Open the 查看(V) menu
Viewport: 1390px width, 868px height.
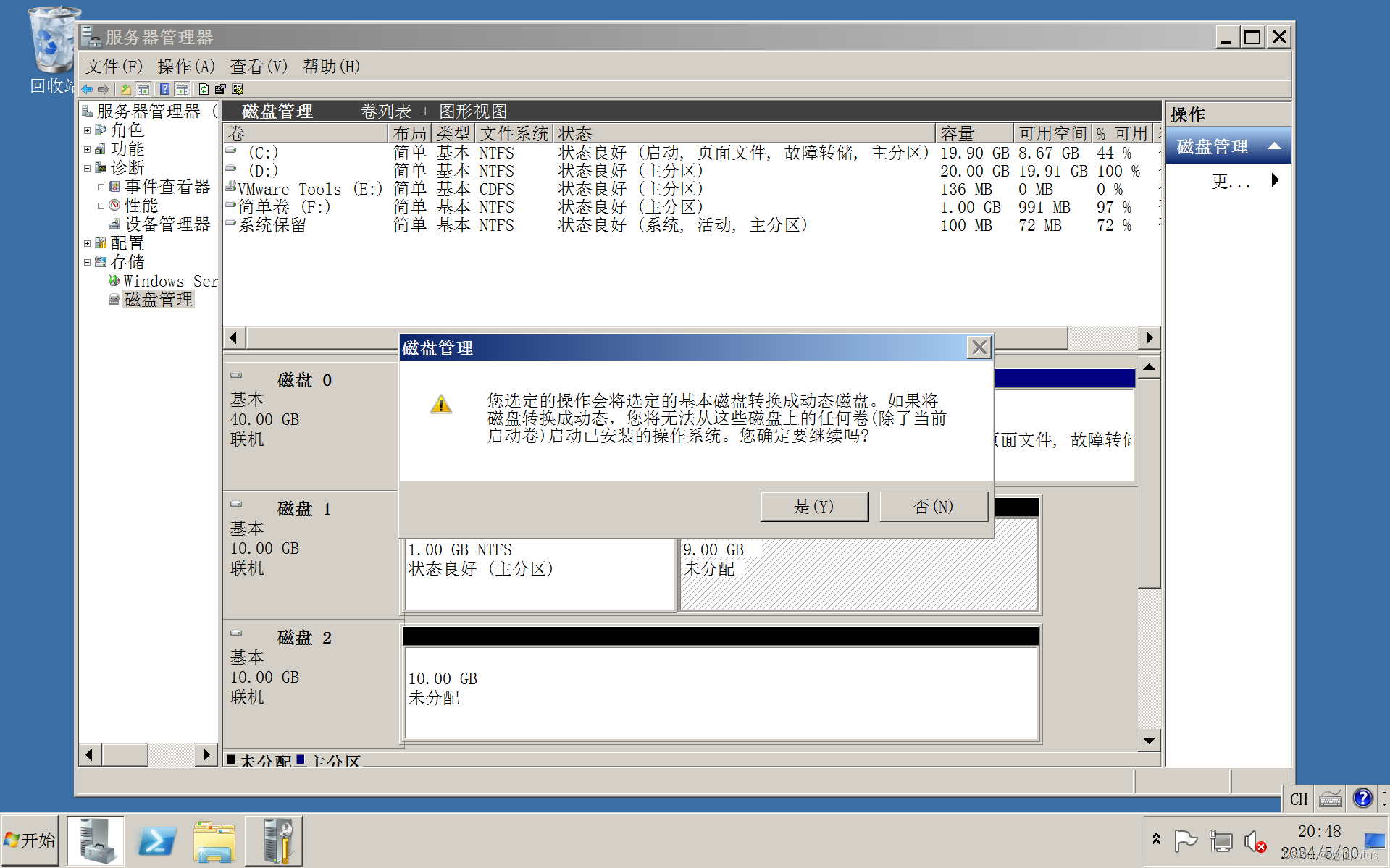tap(259, 67)
